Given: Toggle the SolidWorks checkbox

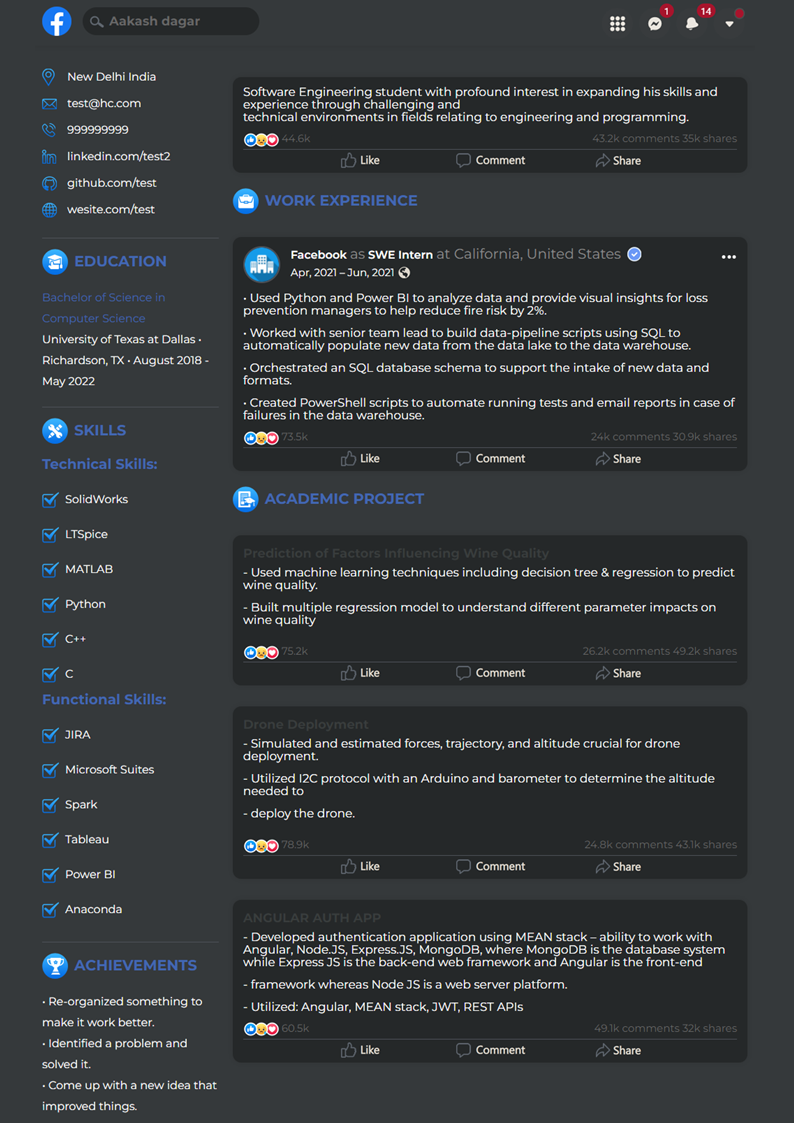Looking at the screenshot, I should tap(50, 499).
